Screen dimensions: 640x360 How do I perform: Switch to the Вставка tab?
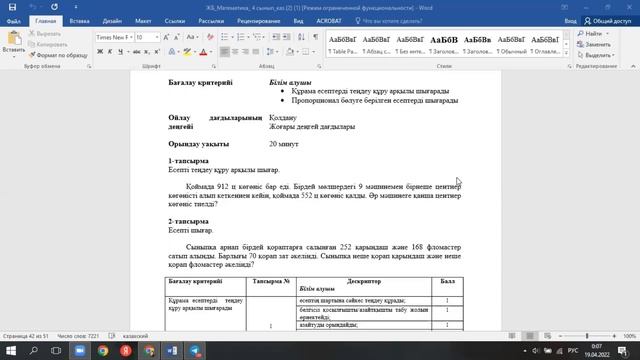tap(79, 21)
